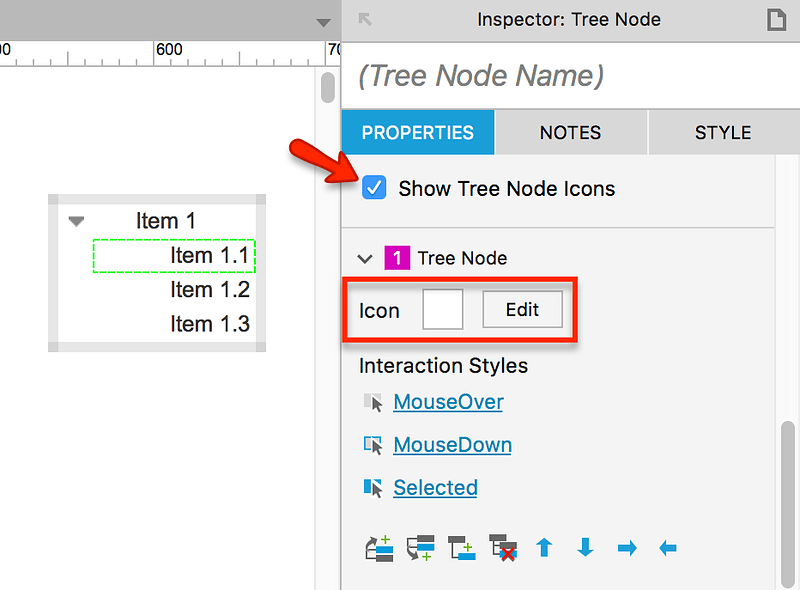This screenshot has width=800, height=590.
Task: Collapse Item 1 tree node triangle
Action: point(77,222)
